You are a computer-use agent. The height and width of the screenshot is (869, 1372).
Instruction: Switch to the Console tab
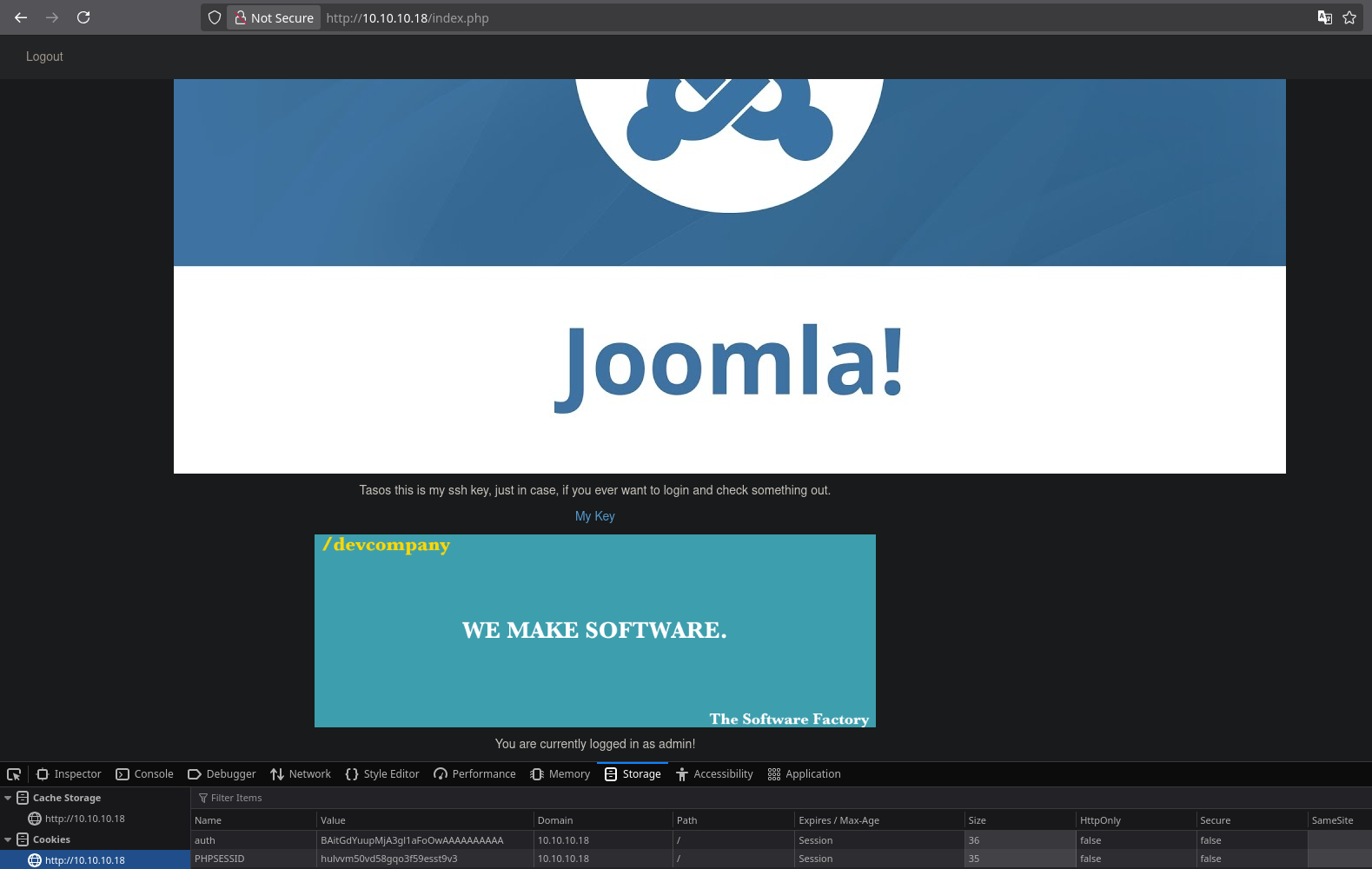144,774
